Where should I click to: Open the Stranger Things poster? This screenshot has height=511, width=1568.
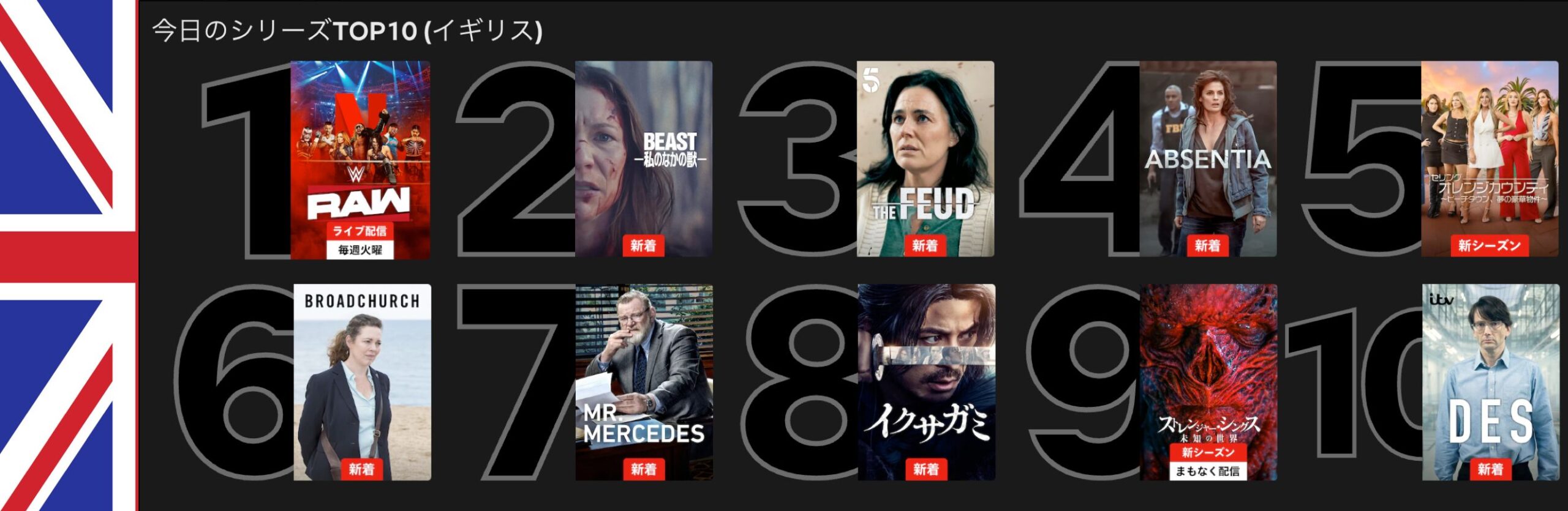click(1208, 382)
